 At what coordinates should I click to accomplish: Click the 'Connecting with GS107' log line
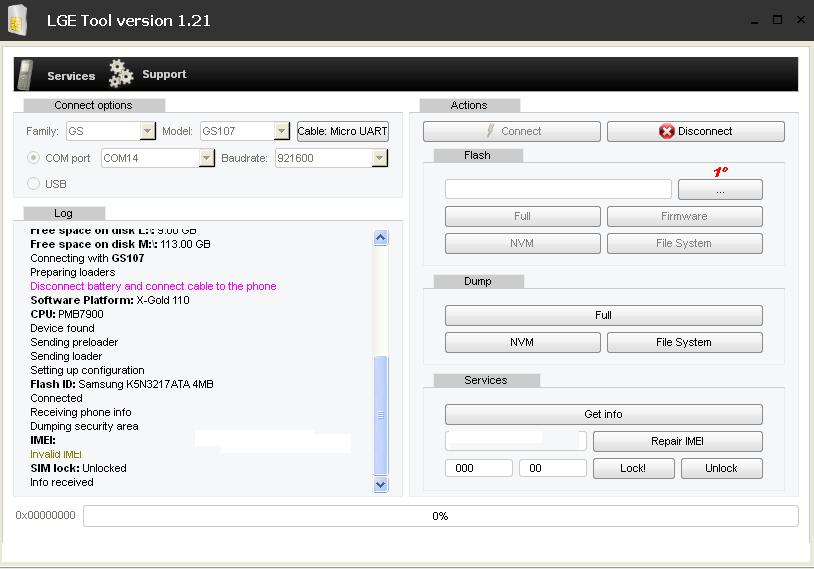pos(87,258)
